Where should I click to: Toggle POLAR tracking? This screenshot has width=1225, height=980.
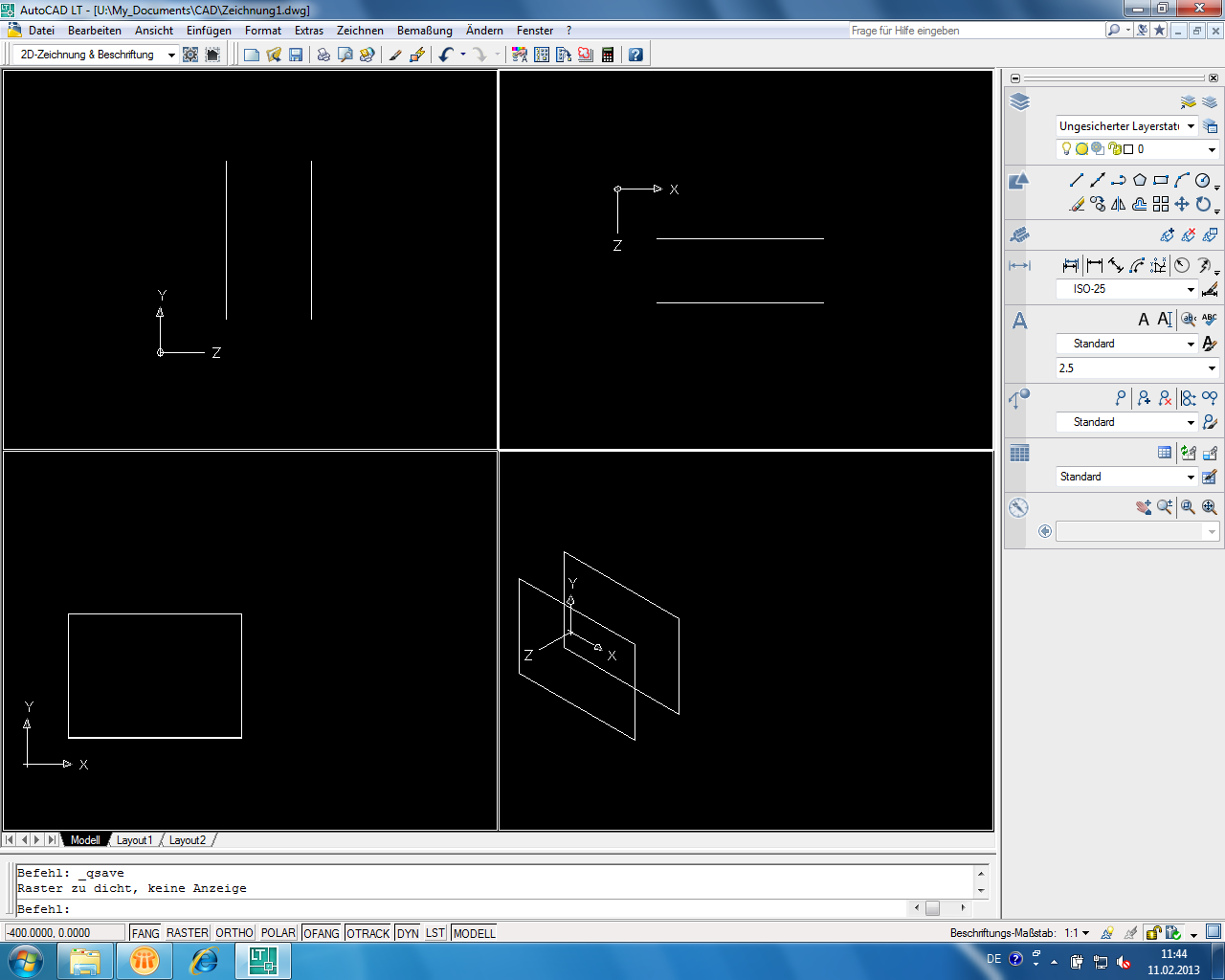[x=278, y=933]
